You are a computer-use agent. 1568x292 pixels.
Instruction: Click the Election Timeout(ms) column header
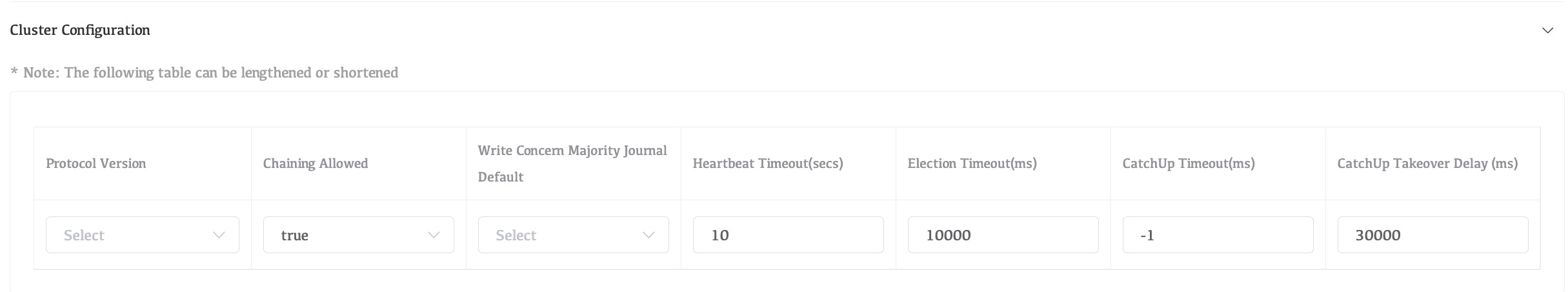tap(972, 163)
